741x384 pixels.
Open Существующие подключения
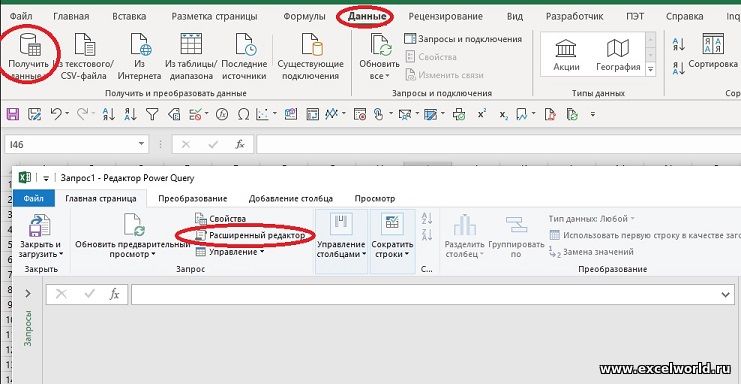click(310, 57)
